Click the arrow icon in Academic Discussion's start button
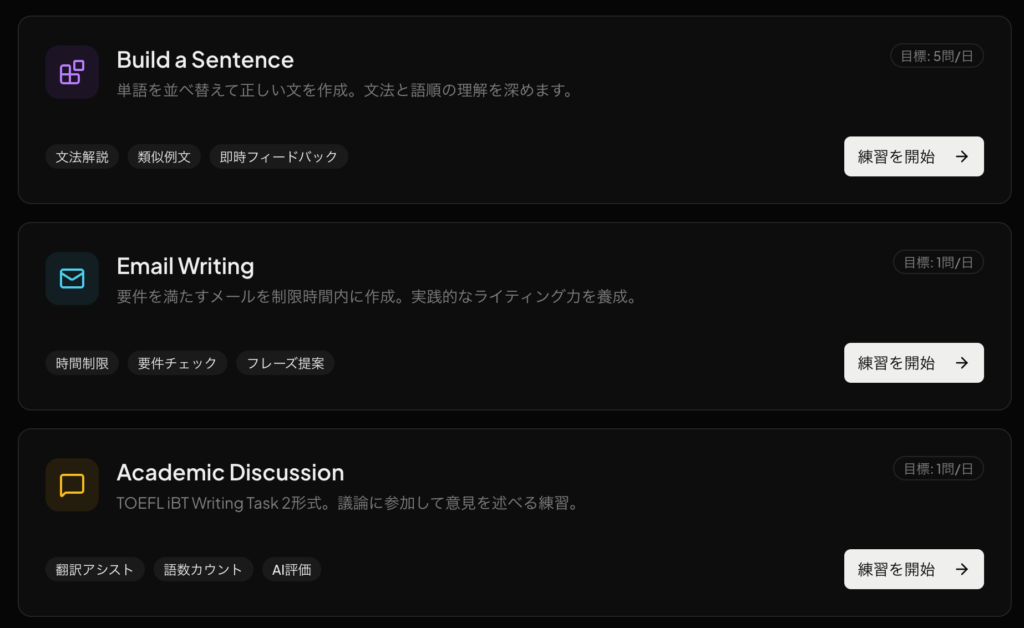1024x628 pixels. (x=961, y=569)
